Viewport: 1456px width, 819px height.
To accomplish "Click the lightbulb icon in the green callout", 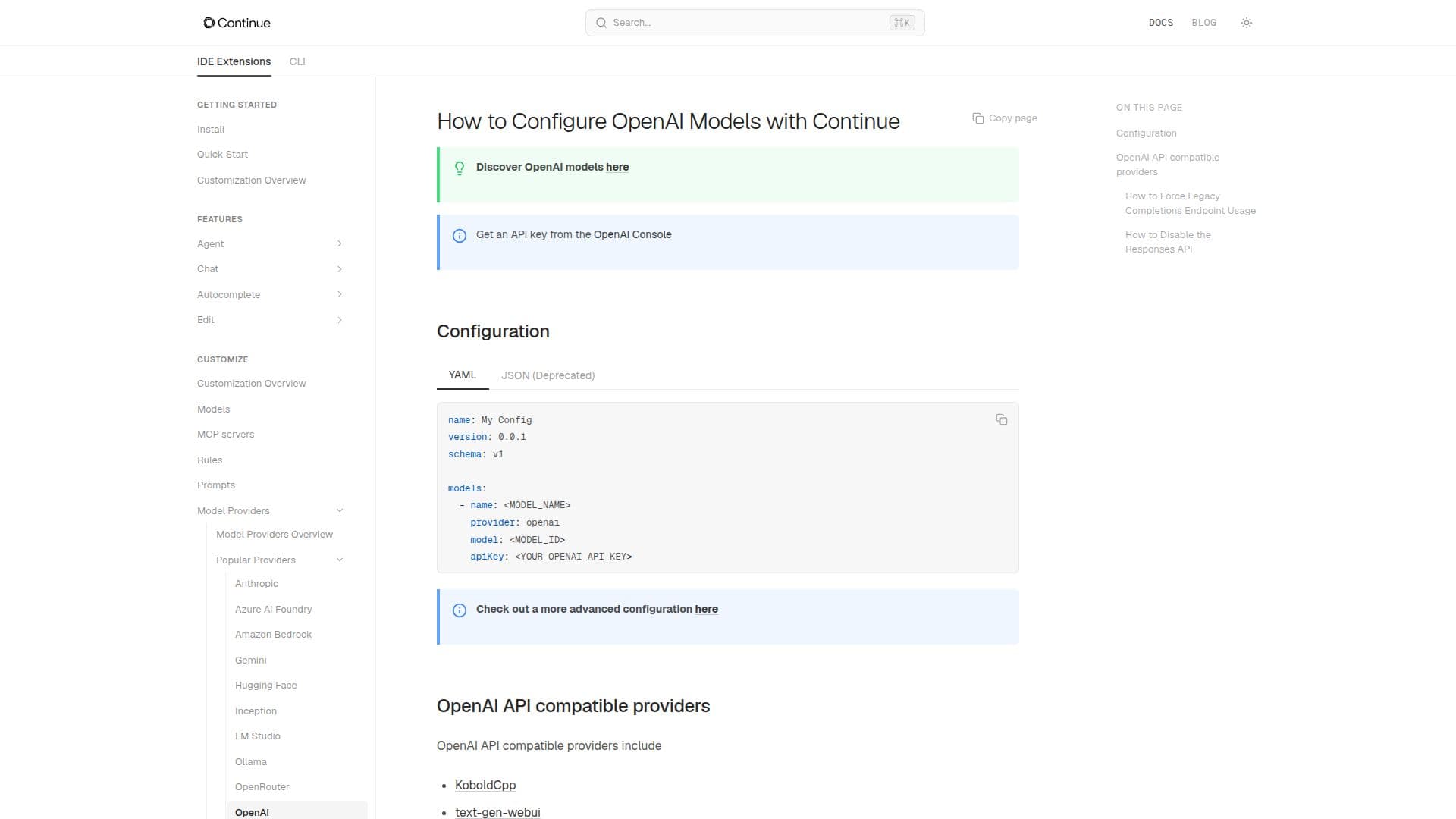I will point(459,168).
